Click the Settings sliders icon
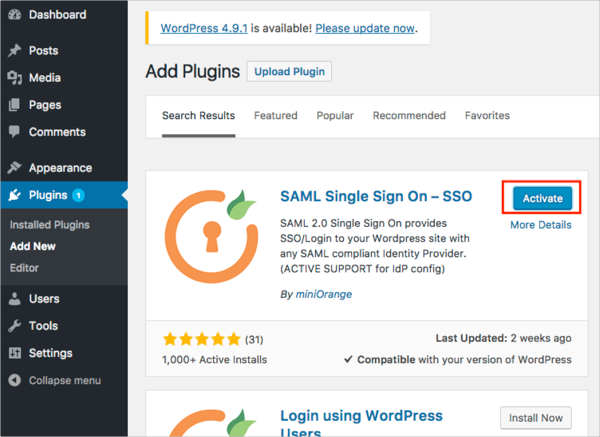Image resolution: width=600 pixels, height=437 pixels. pos(14,353)
